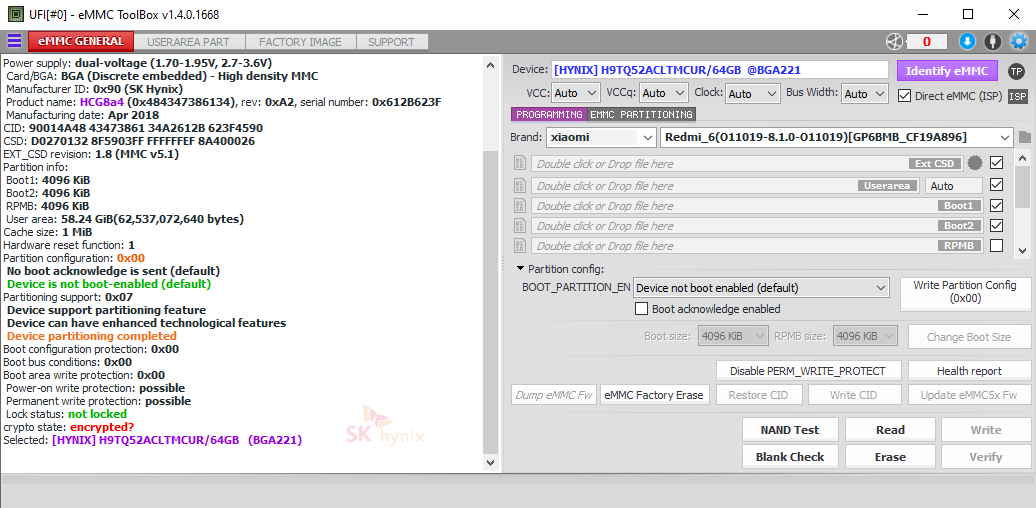The height and width of the screenshot is (508, 1036).
Task: Click Disable PERM_WRITE_PROTECT button
Action: click(809, 371)
